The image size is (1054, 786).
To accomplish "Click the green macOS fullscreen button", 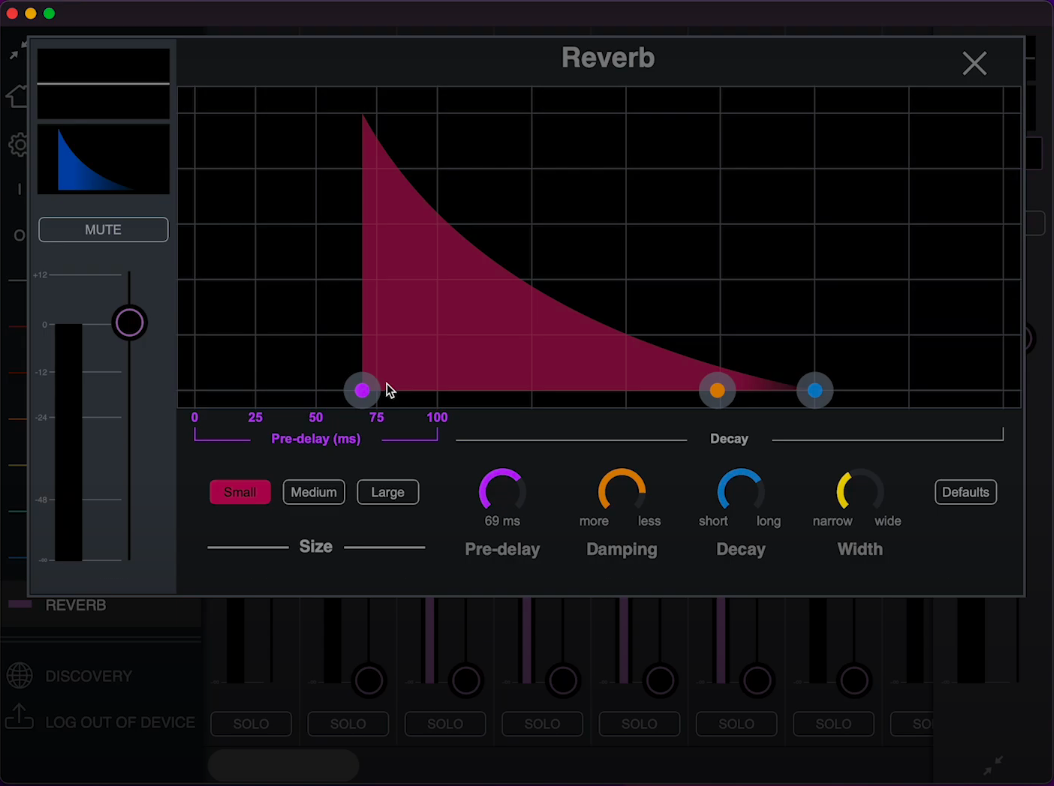I will pyautogui.click(x=49, y=14).
